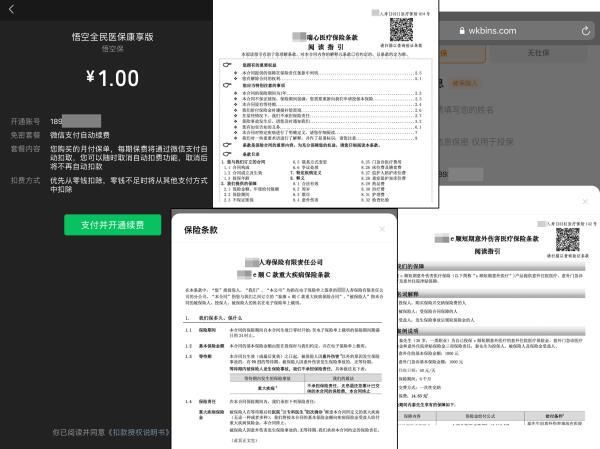Click the 悟空全民医保康享版 title
The image size is (600, 449).
112,37
